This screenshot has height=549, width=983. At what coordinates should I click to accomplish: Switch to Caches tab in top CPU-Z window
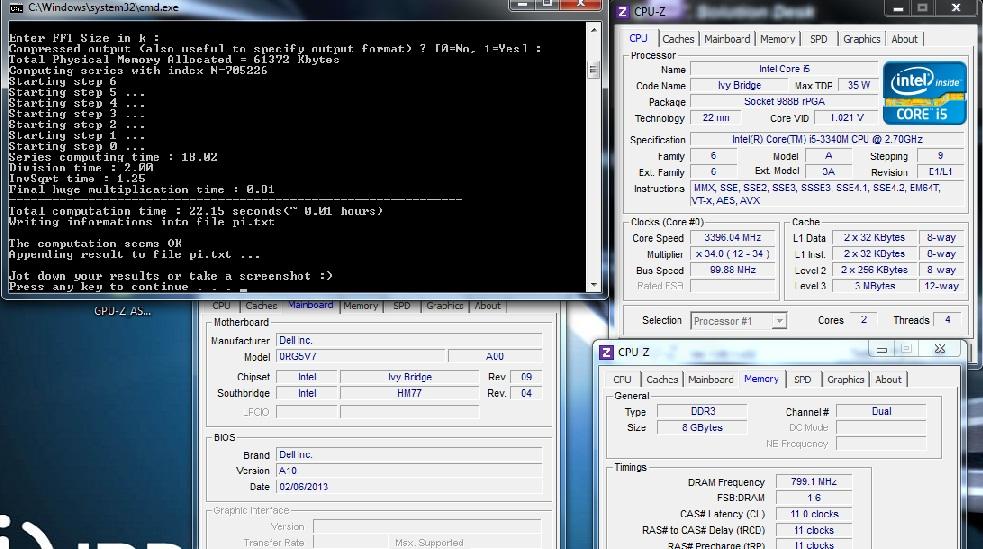click(x=678, y=39)
